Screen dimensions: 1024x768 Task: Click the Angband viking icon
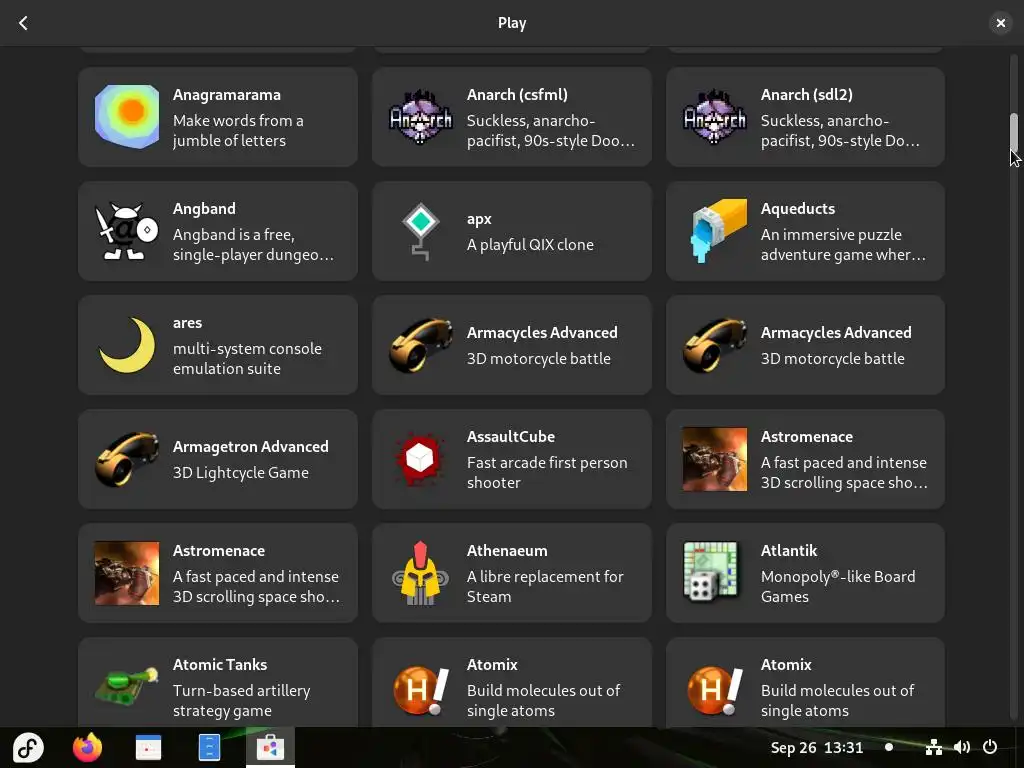127,231
